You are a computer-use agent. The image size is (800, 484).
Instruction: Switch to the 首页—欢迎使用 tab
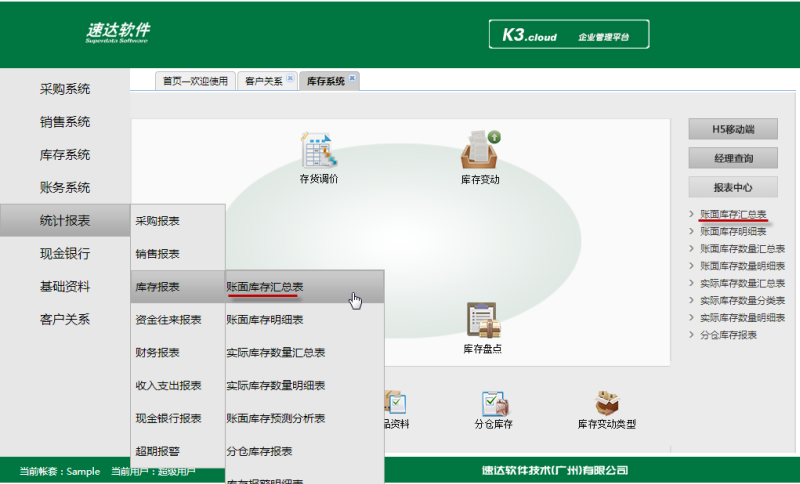pyautogui.click(x=196, y=81)
